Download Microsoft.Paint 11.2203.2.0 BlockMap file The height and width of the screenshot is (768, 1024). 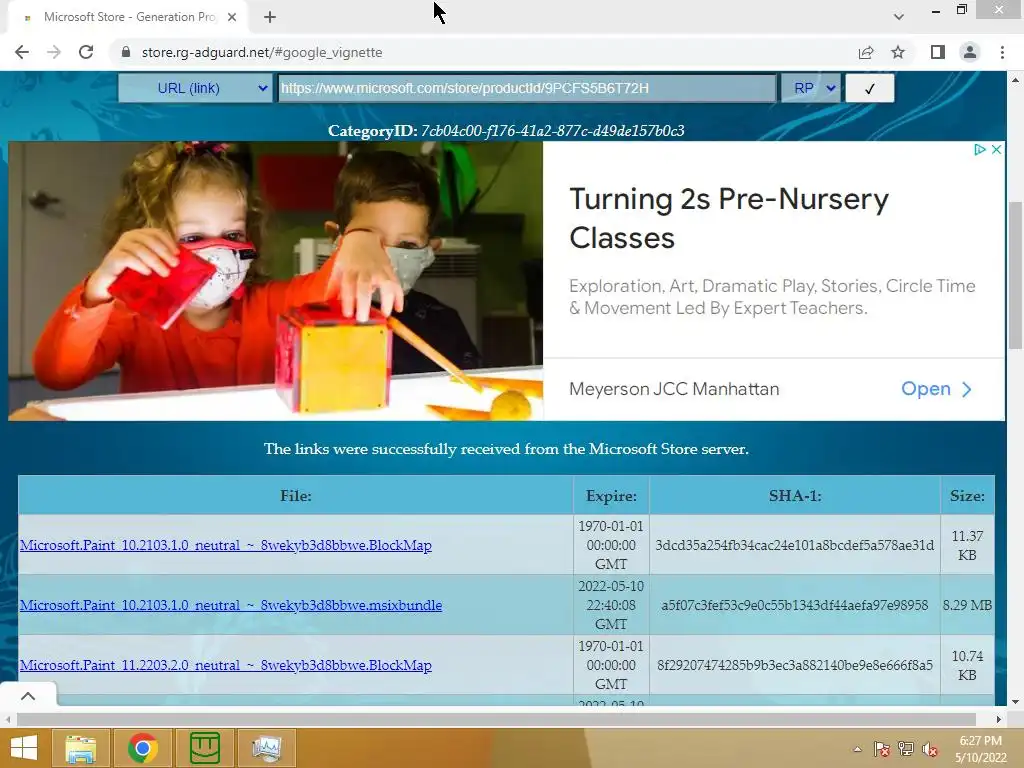[225, 665]
